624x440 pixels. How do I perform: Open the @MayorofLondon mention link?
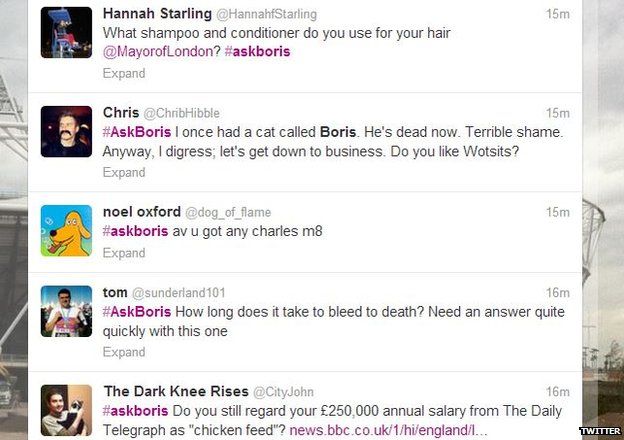(x=158, y=51)
